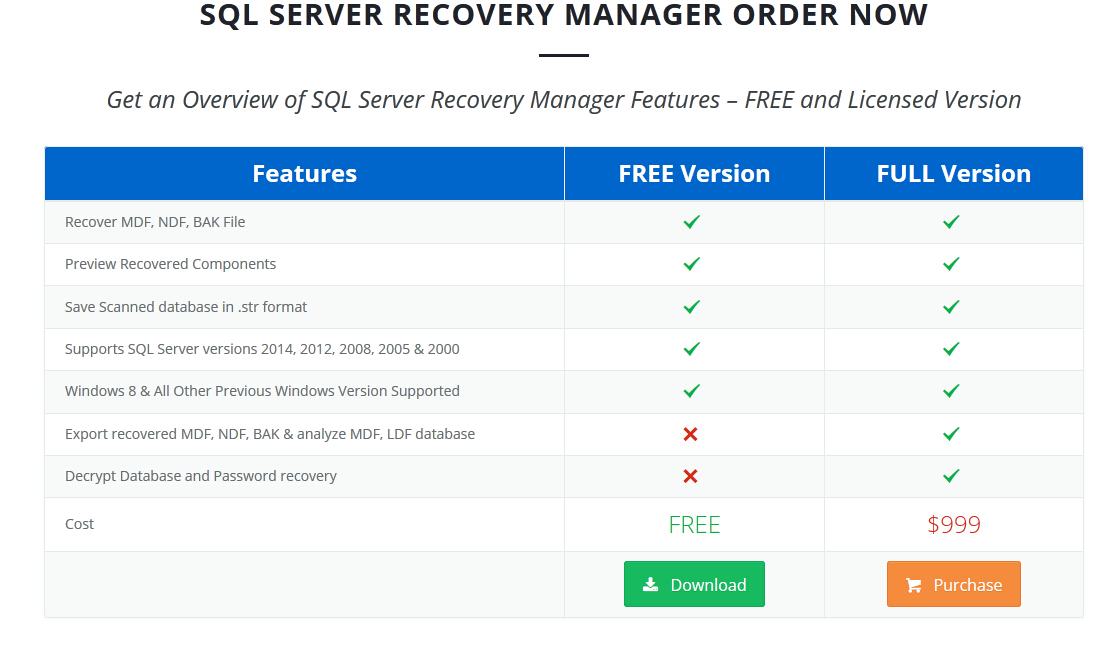Select 'Save Scanned database in .str format' text
Image resolution: width=1102 pixels, height=647 pixels.
(x=186, y=307)
